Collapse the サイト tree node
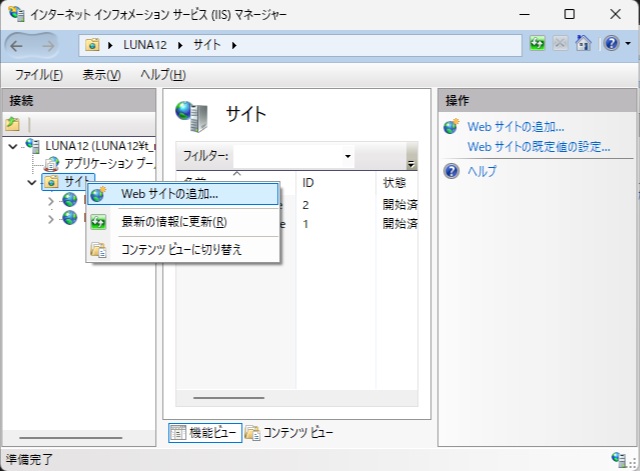 [x=32, y=182]
